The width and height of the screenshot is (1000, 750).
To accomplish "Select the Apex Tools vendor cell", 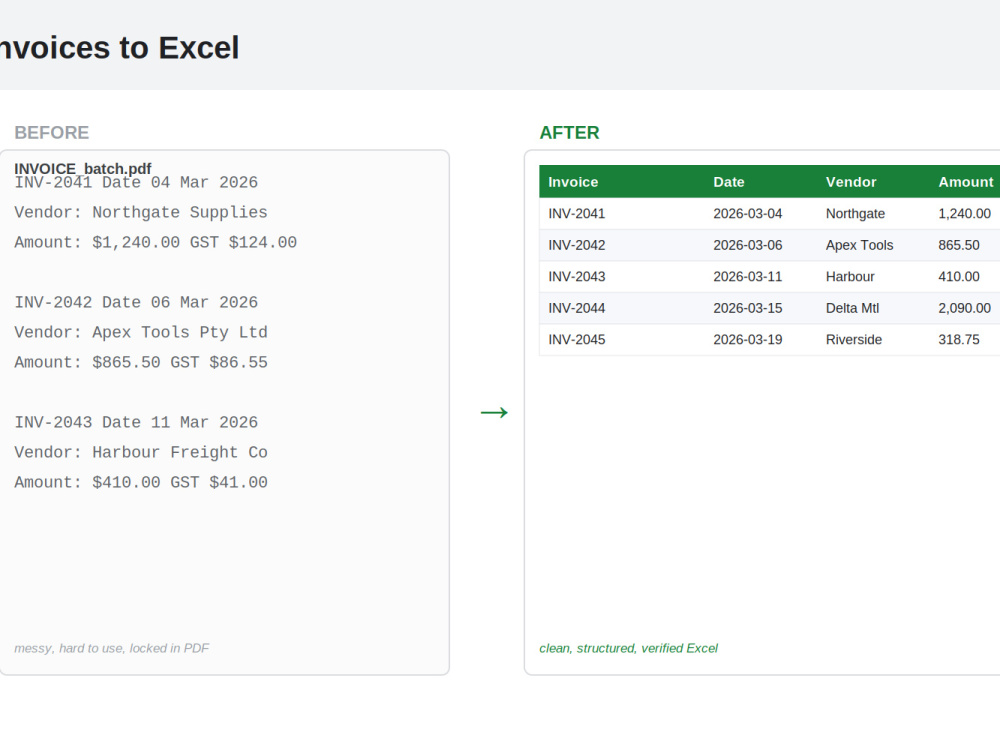I will tap(873, 245).
